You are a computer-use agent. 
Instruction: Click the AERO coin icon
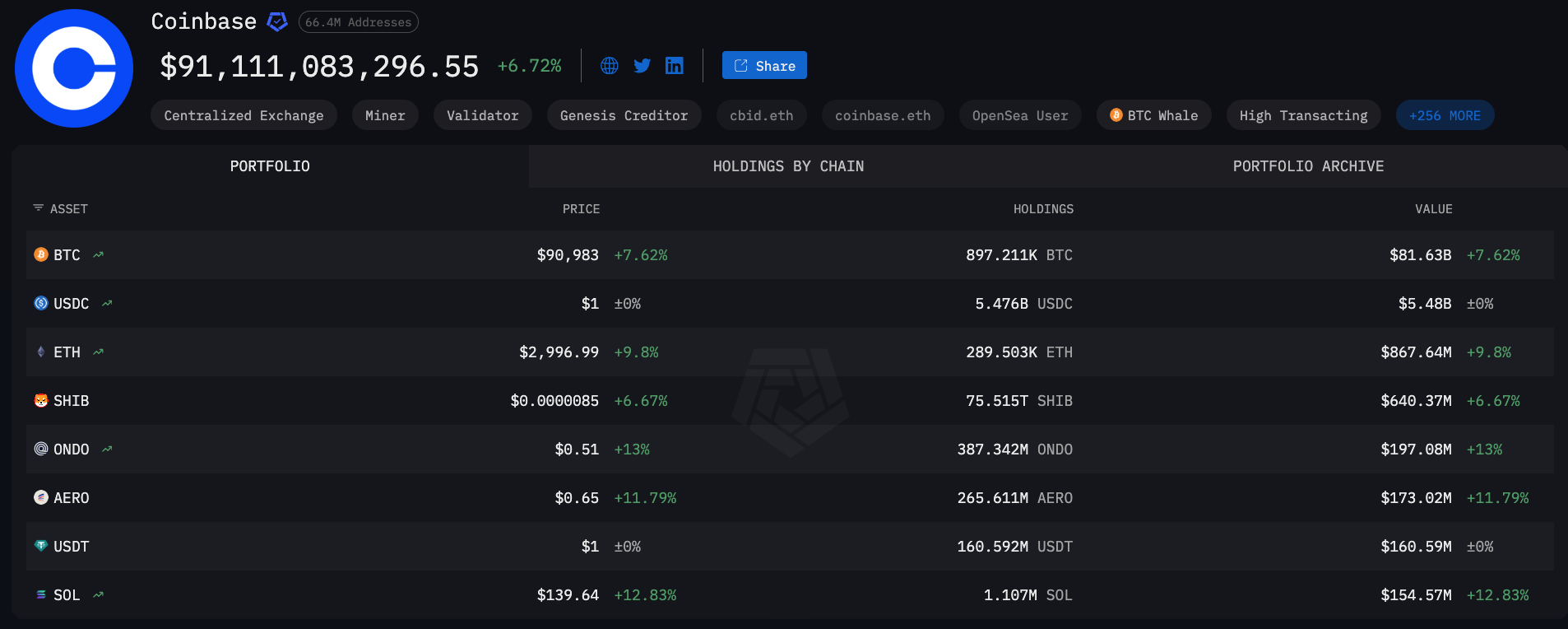point(41,497)
